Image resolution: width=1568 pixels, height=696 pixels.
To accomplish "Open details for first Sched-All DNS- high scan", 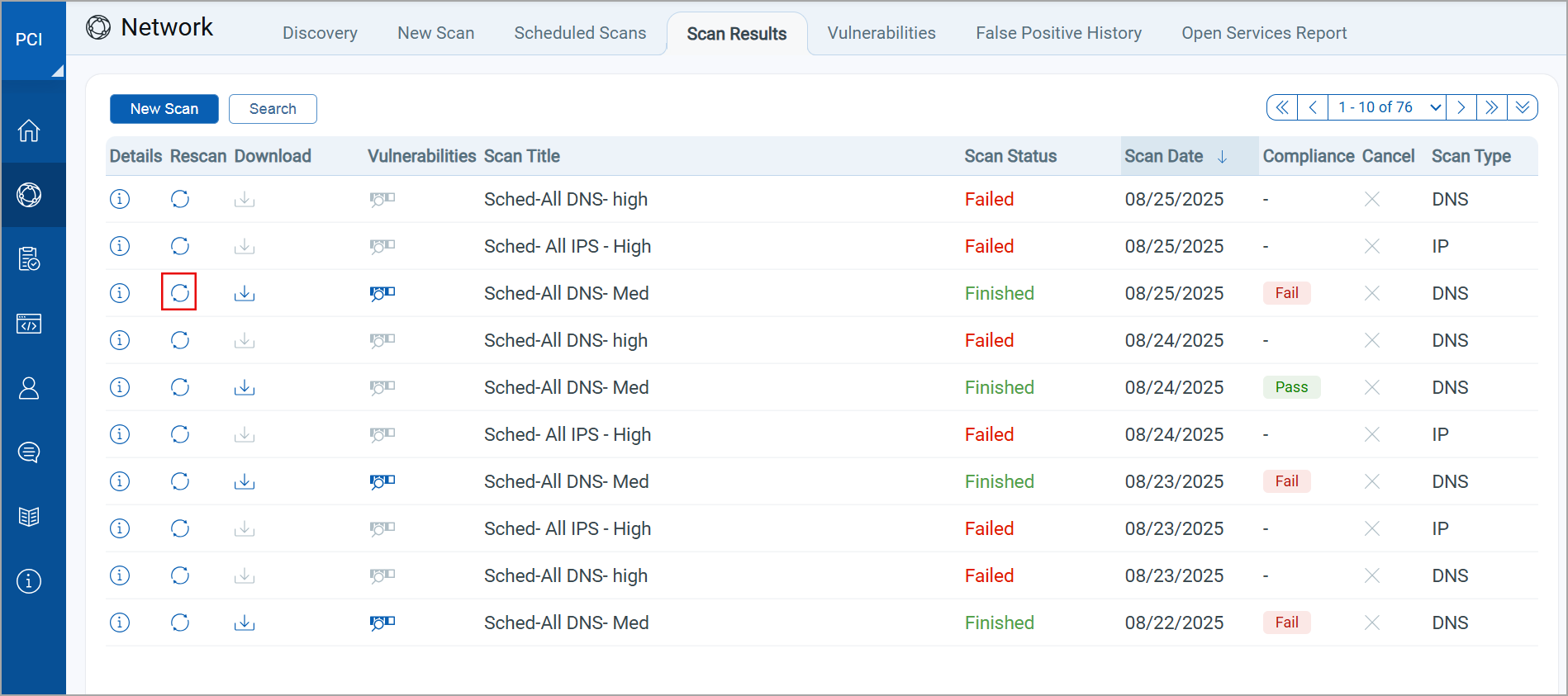I will pyautogui.click(x=120, y=199).
